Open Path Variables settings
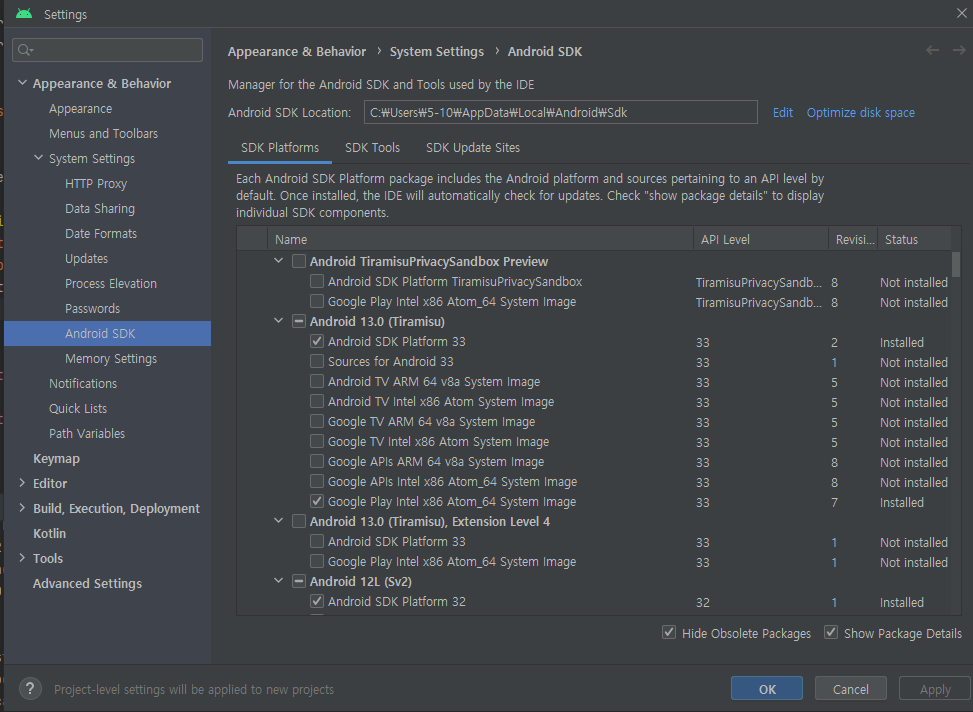 pyautogui.click(x=87, y=433)
